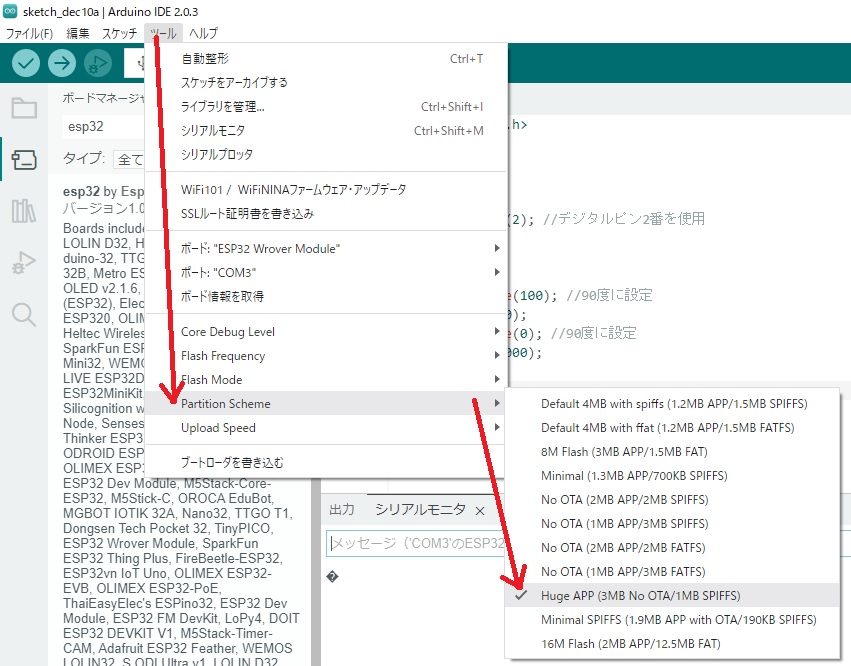Screen dimensions: 851x666
Task: Expand the ボード: "ESP32 Wrover Module" submenu
Action: point(326,249)
